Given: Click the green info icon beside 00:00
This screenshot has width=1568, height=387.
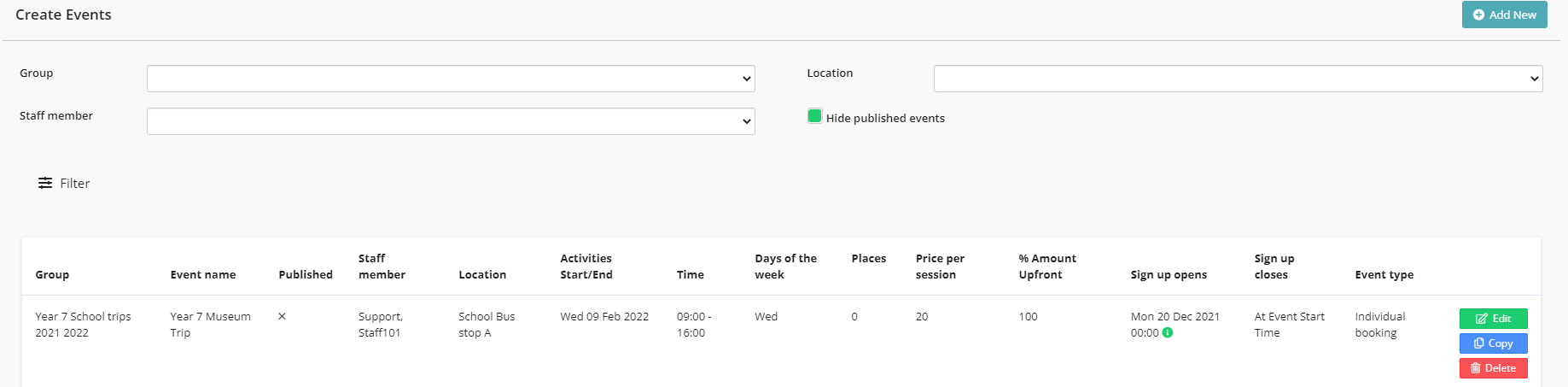Looking at the screenshot, I should click(1168, 333).
